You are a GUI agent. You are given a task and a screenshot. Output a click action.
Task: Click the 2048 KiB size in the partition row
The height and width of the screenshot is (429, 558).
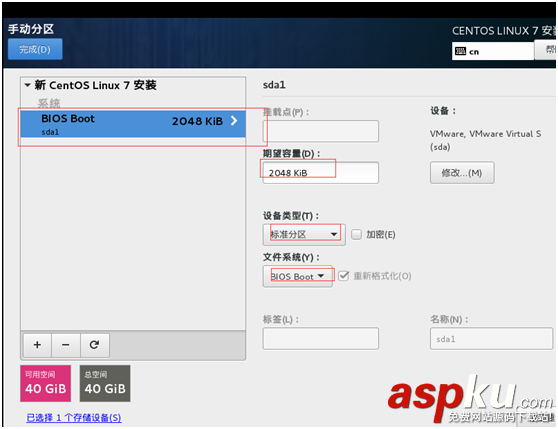click(x=198, y=121)
